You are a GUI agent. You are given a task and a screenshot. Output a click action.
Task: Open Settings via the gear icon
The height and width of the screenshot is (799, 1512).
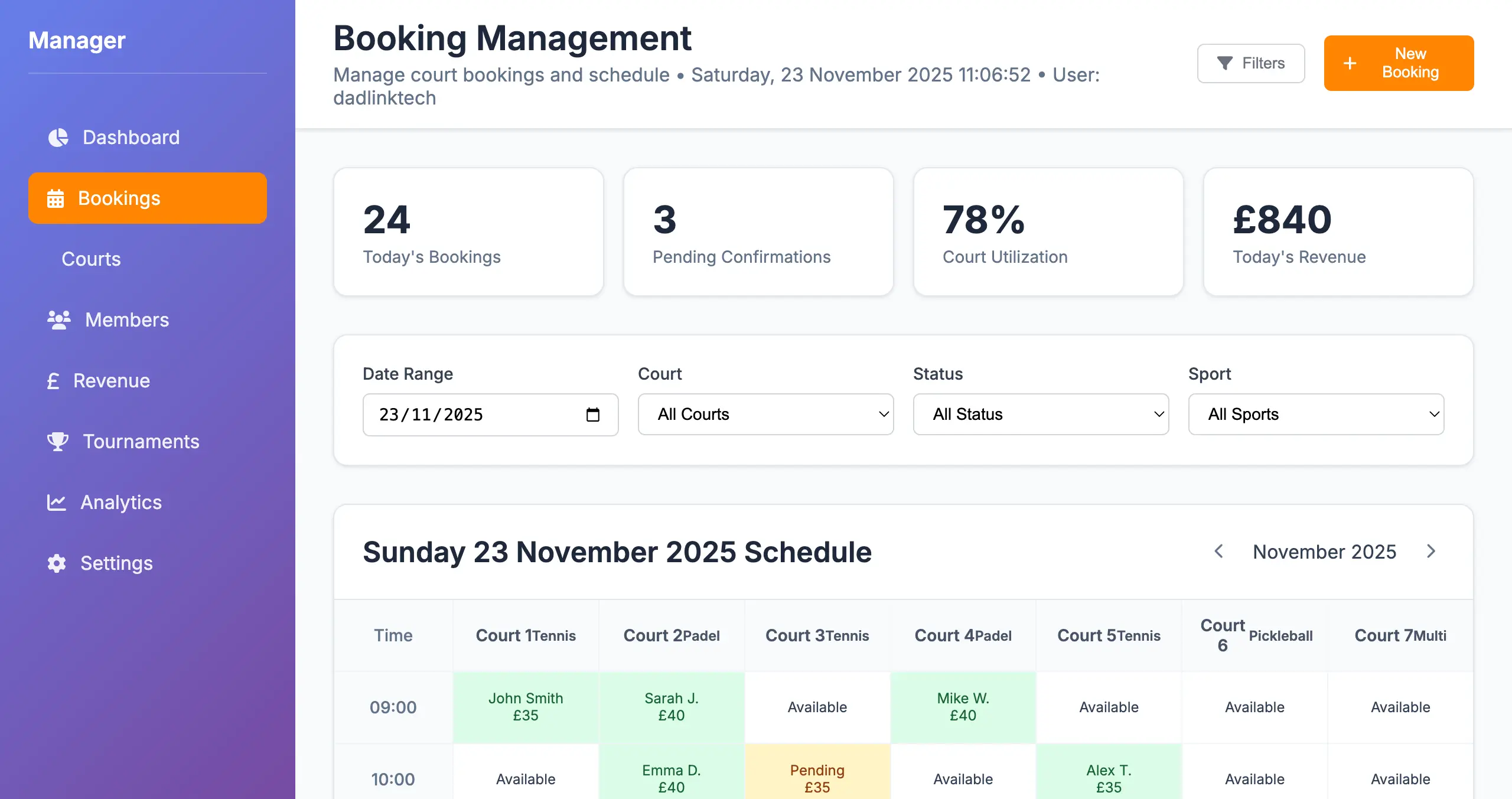pyautogui.click(x=56, y=563)
